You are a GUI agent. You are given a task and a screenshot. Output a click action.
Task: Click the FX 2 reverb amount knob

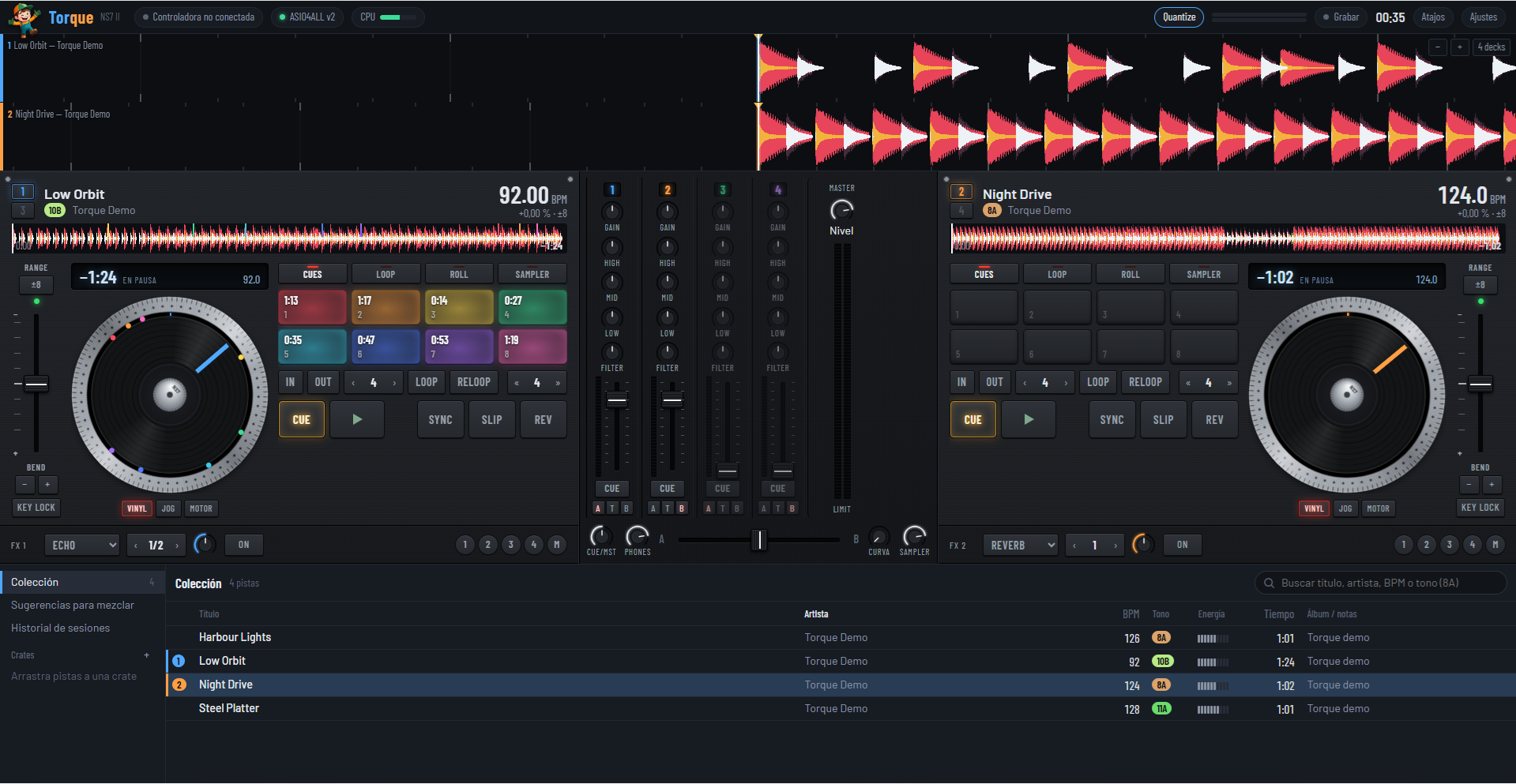pos(1143,544)
